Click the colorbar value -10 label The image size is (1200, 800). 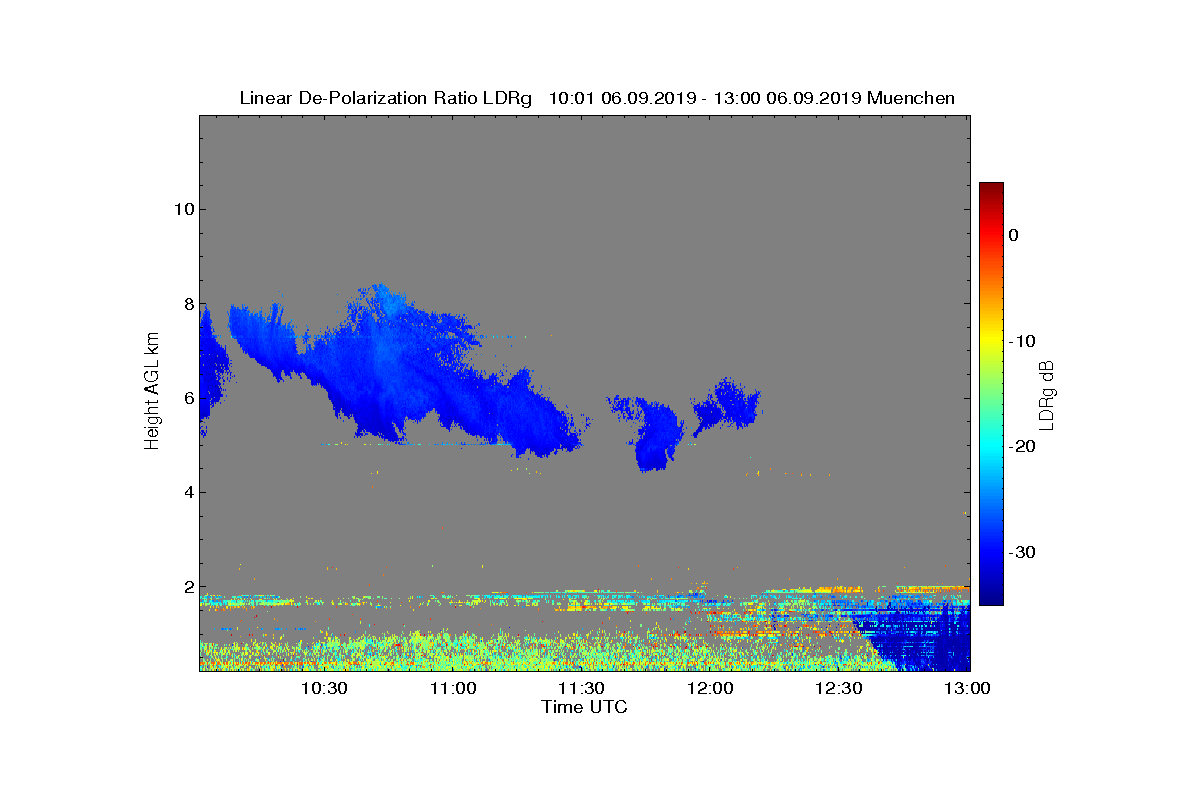click(x=1021, y=341)
